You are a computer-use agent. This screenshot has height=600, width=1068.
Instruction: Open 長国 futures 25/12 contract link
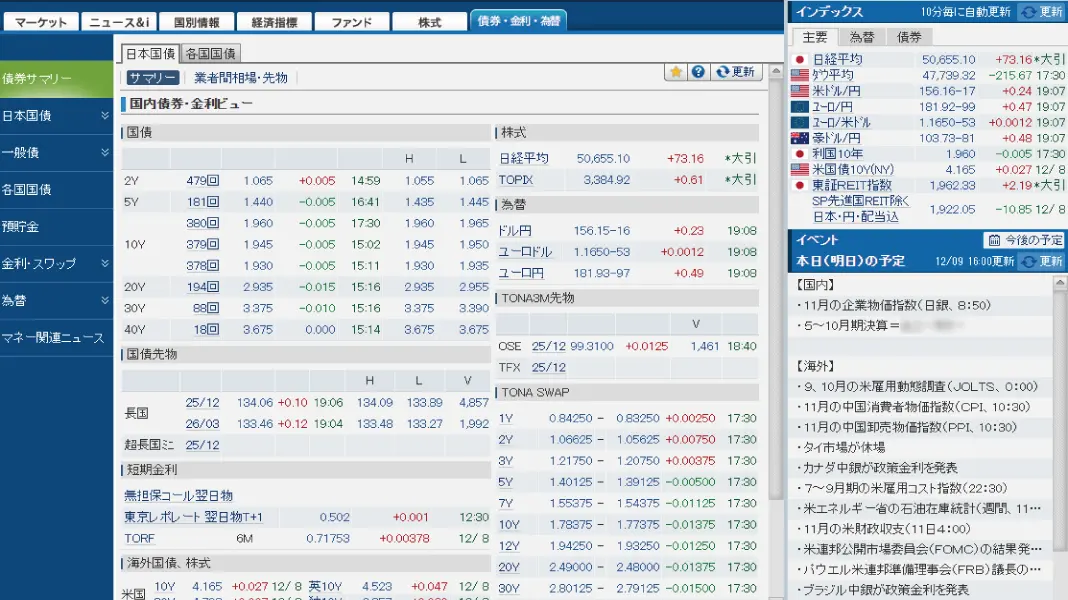(x=202, y=402)
